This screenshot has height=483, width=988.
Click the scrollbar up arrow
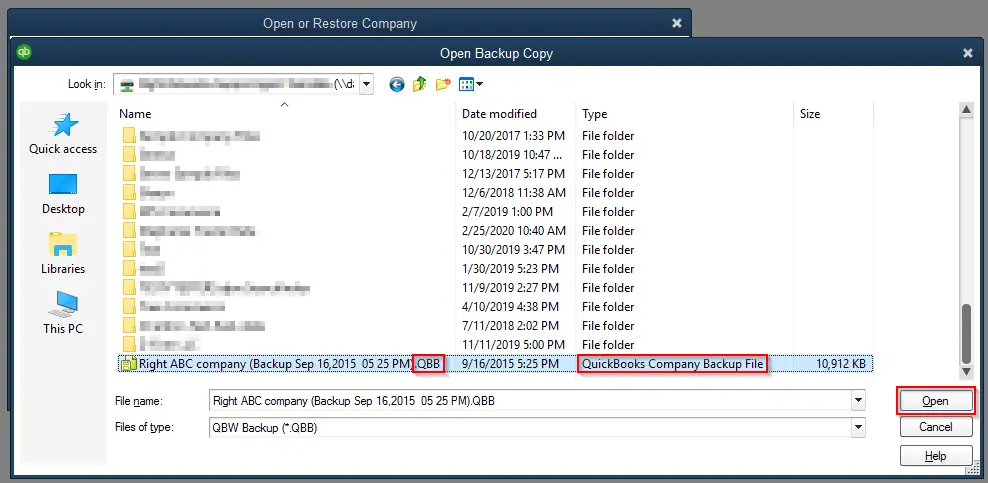point(967,110)
